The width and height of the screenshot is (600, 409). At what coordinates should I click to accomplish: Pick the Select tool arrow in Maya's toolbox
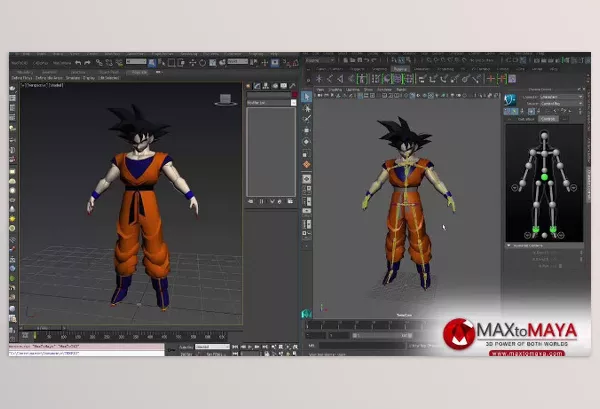click(x=306, y=97)
